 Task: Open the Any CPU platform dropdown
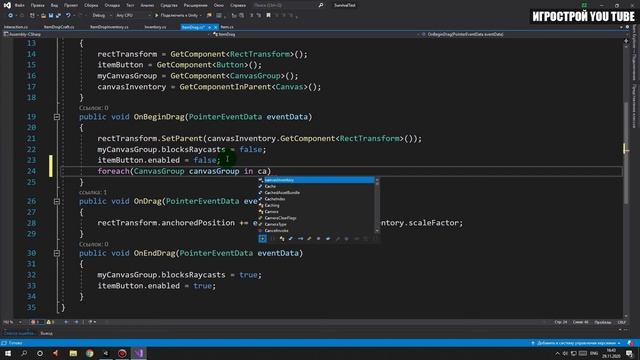(x=133, y=16)
